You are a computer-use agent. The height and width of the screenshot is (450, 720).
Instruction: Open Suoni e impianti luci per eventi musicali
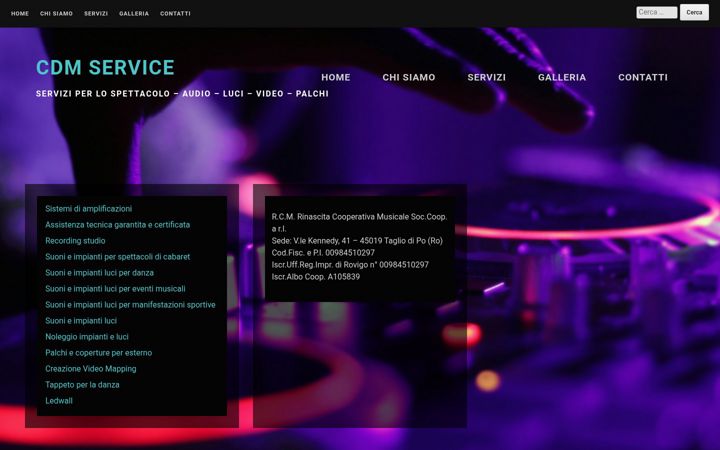(x=115, y=289)
